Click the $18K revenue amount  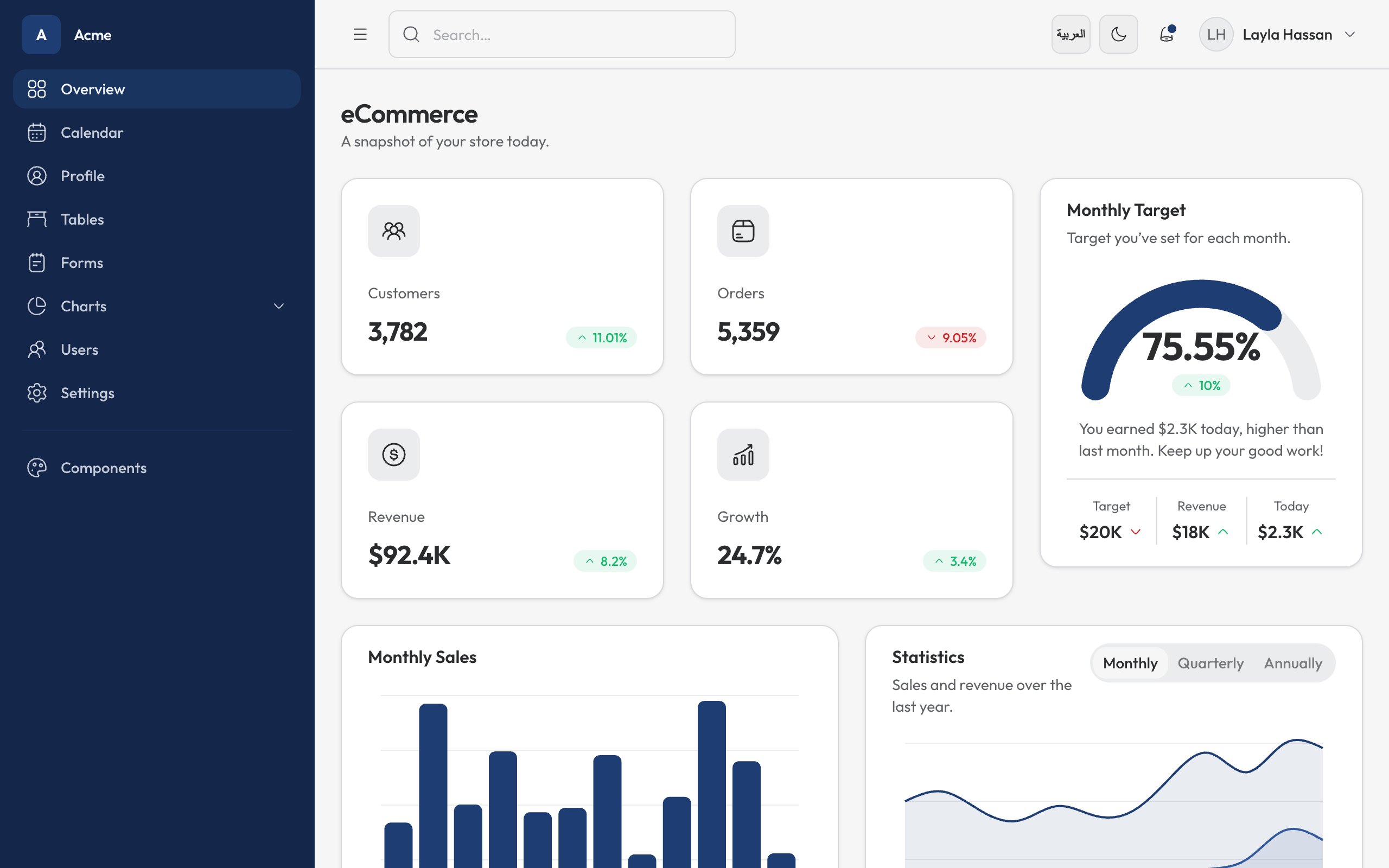[1190, 532]
